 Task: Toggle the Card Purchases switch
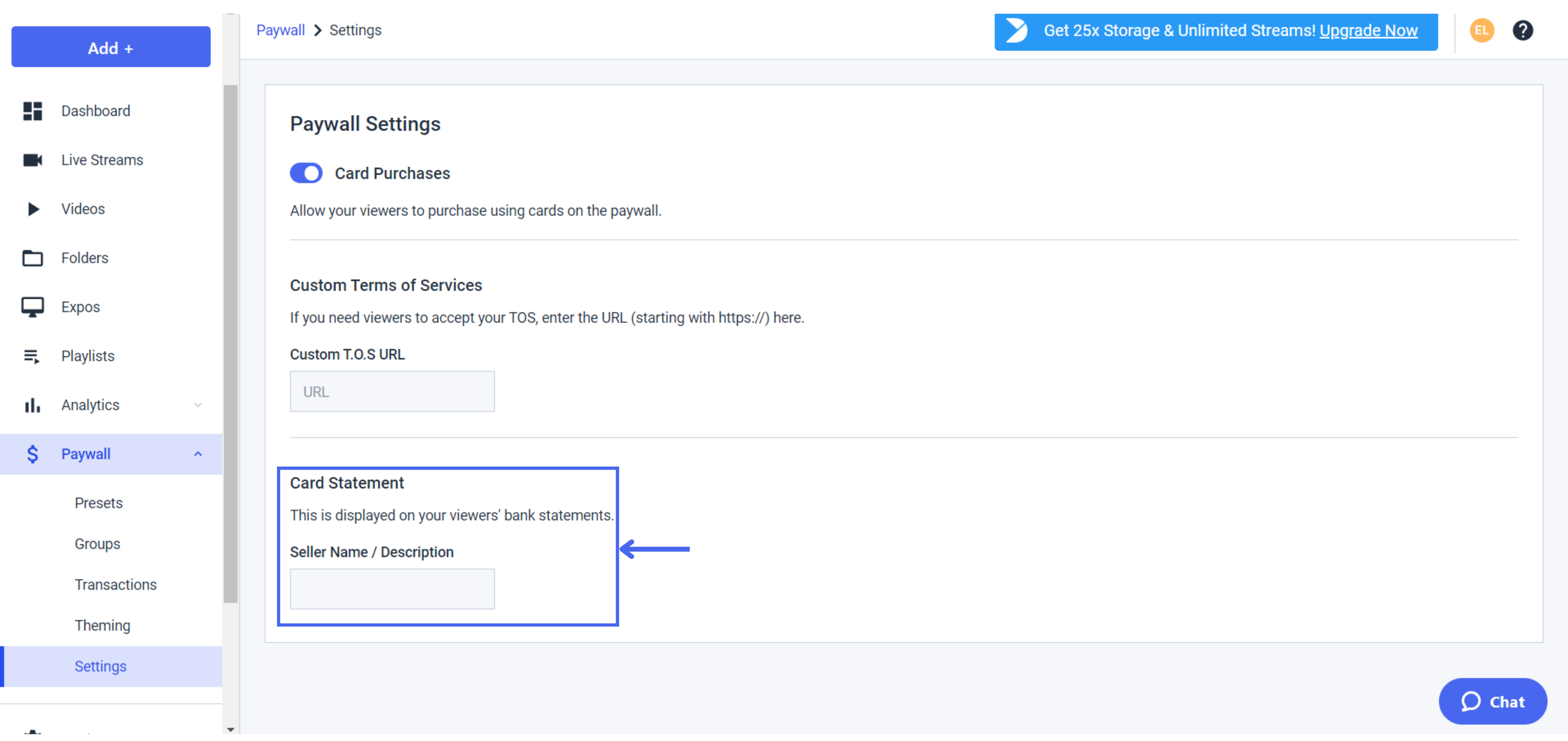306,174
